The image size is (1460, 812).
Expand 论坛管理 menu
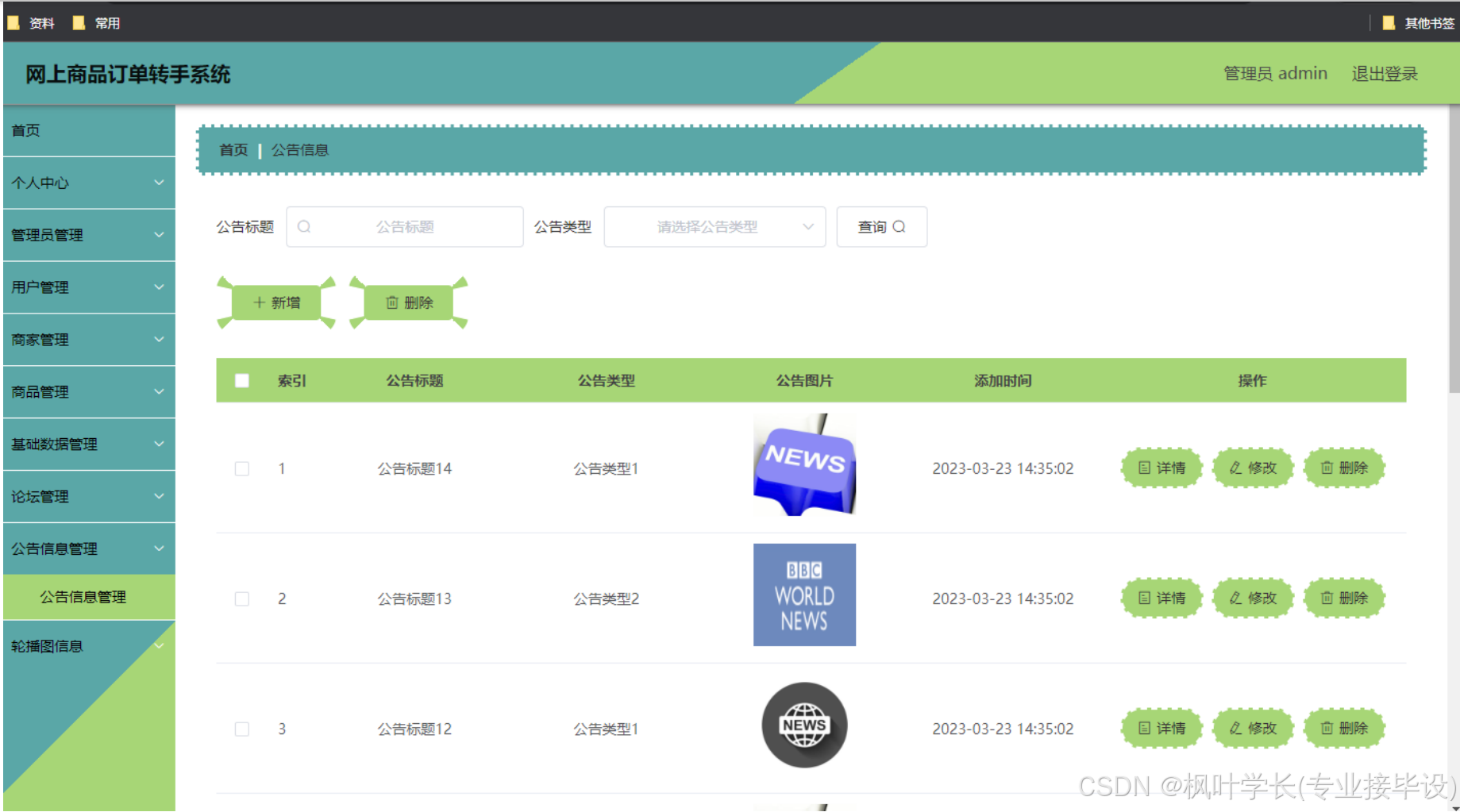click(89, 497)
